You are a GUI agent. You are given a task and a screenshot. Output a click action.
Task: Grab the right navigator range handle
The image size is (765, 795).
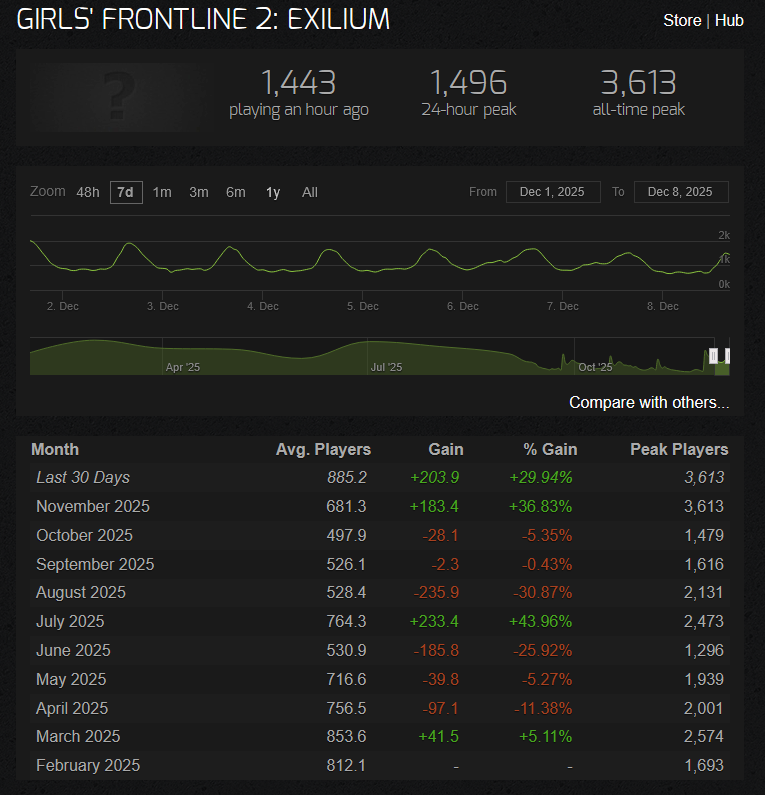pyautogui.click(x=728, y=356)
